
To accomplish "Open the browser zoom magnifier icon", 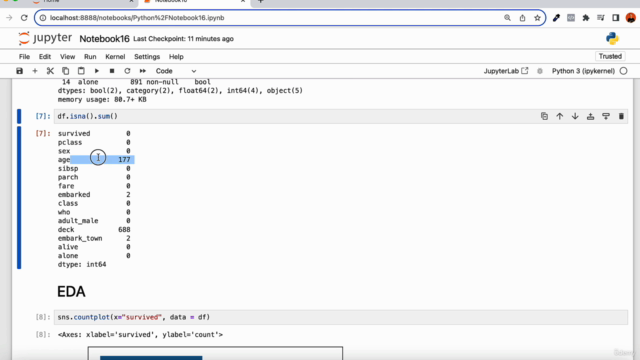I will [x=507, y=18].
